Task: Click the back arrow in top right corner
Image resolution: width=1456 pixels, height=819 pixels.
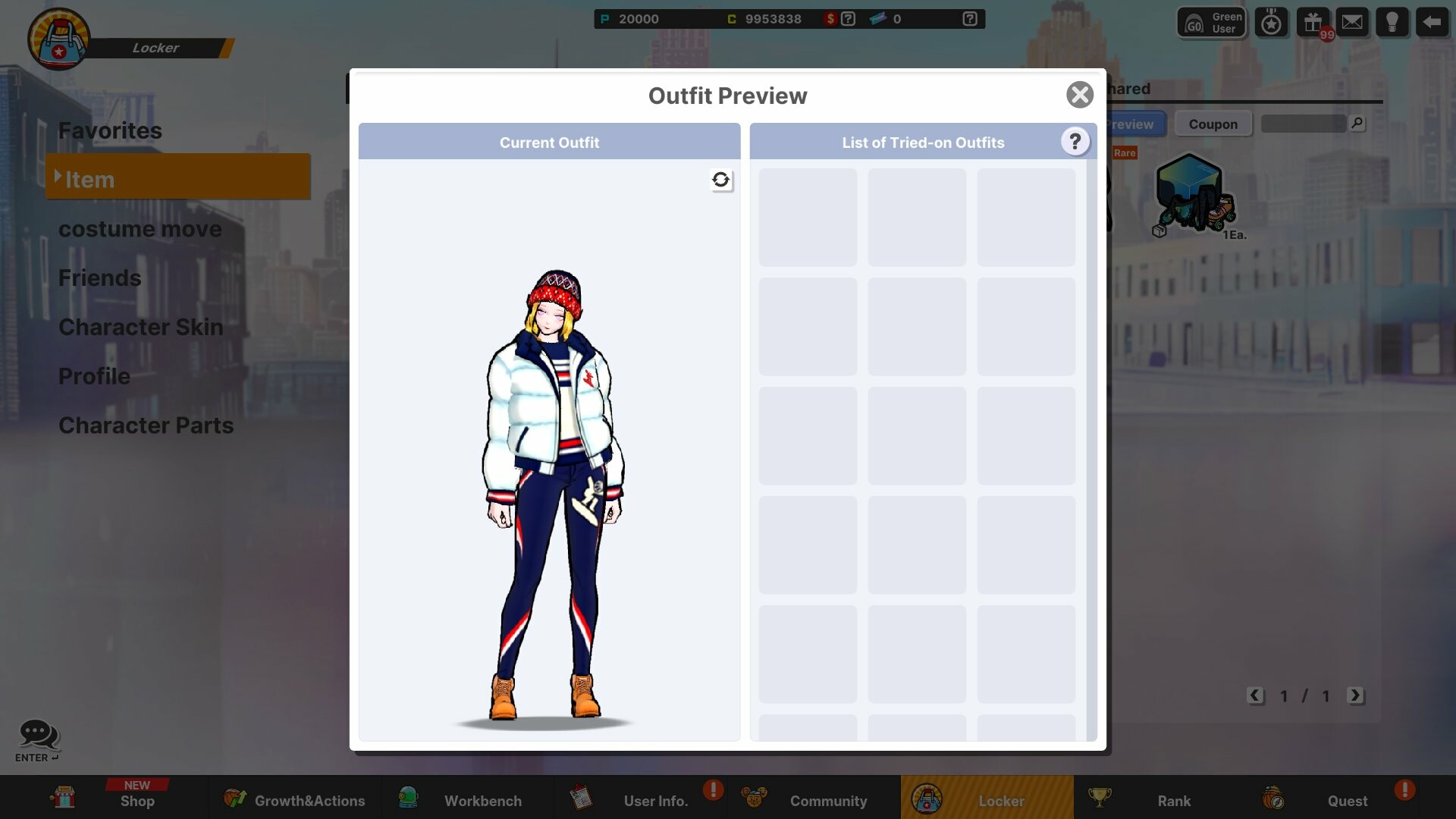Action: pyautogui.click(x=1432, y=22)
